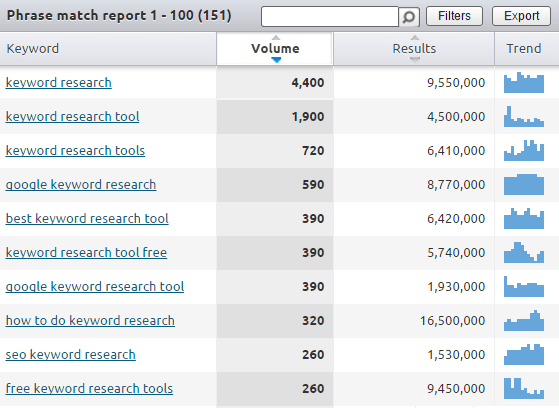Screen dimensions: 559x408
Task: View trend chart for 'google keyword research'
Action: pyautogui.click(x=524, y=184)
